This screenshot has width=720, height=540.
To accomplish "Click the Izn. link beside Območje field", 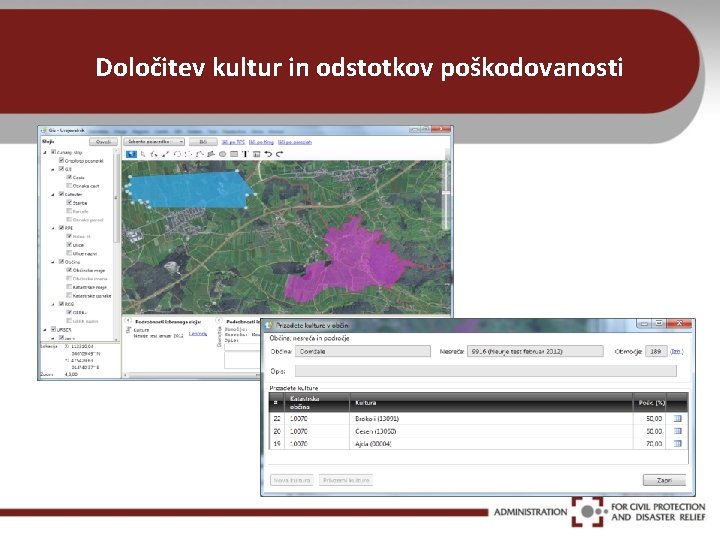I will (676, 351).
